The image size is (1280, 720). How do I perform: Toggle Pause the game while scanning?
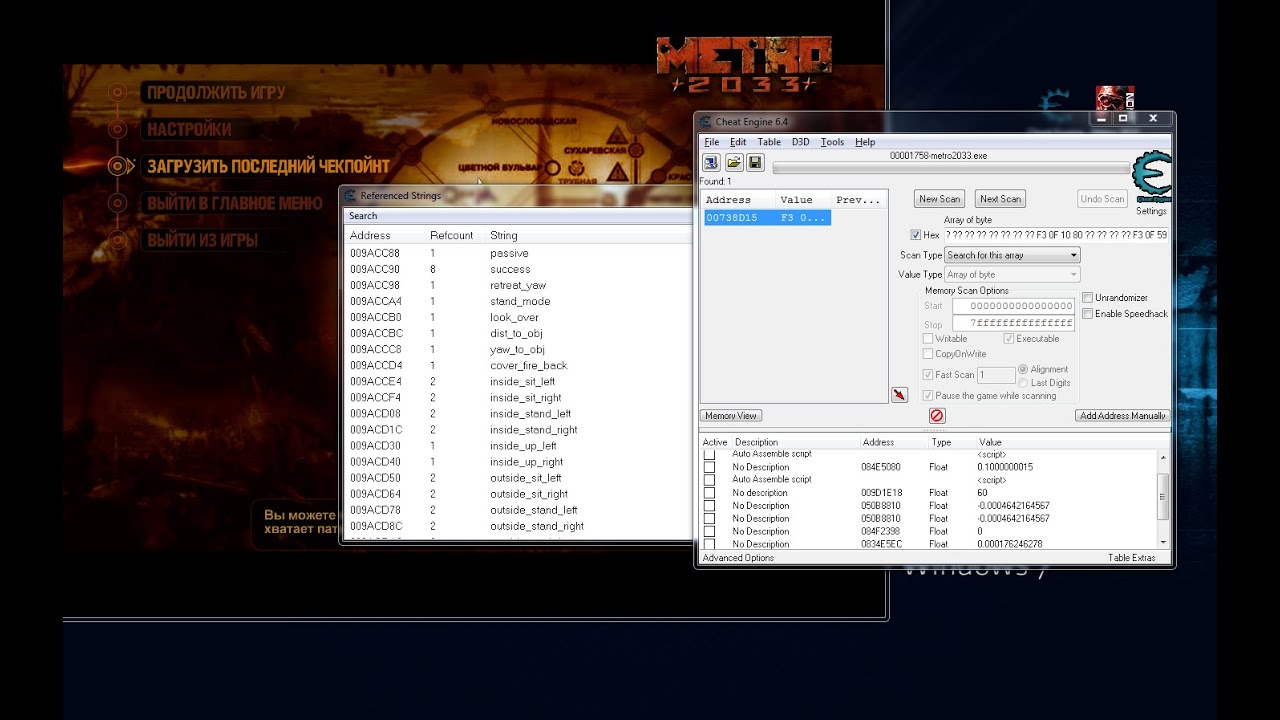(x=928, y=396)
